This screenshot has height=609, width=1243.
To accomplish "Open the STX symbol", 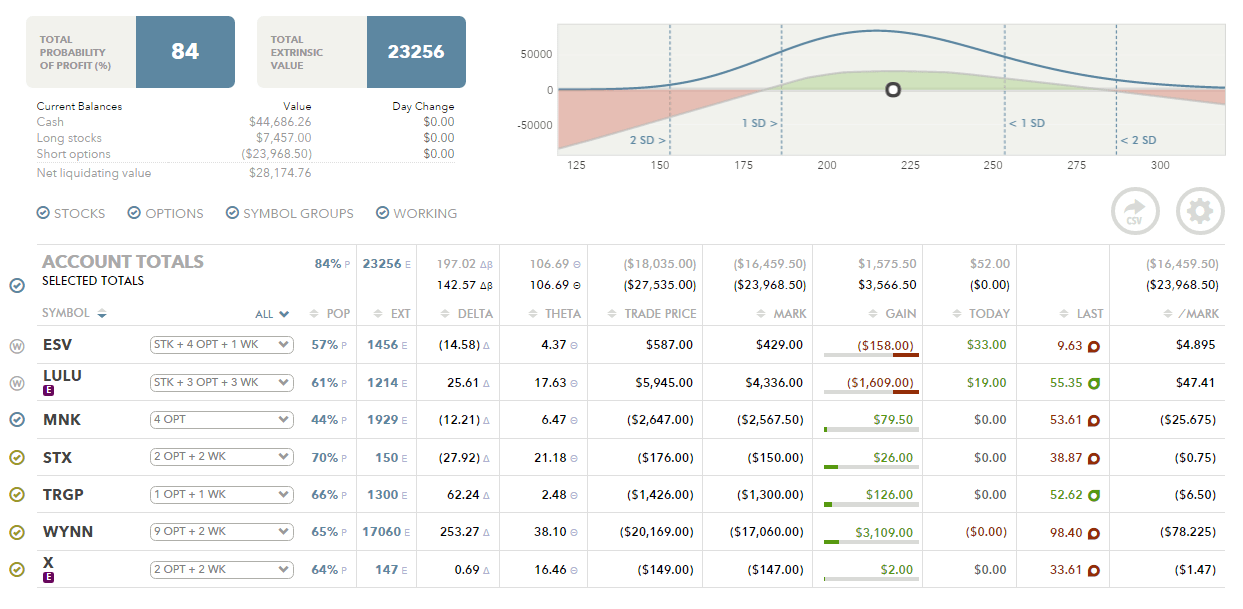I will coord(57,458).
